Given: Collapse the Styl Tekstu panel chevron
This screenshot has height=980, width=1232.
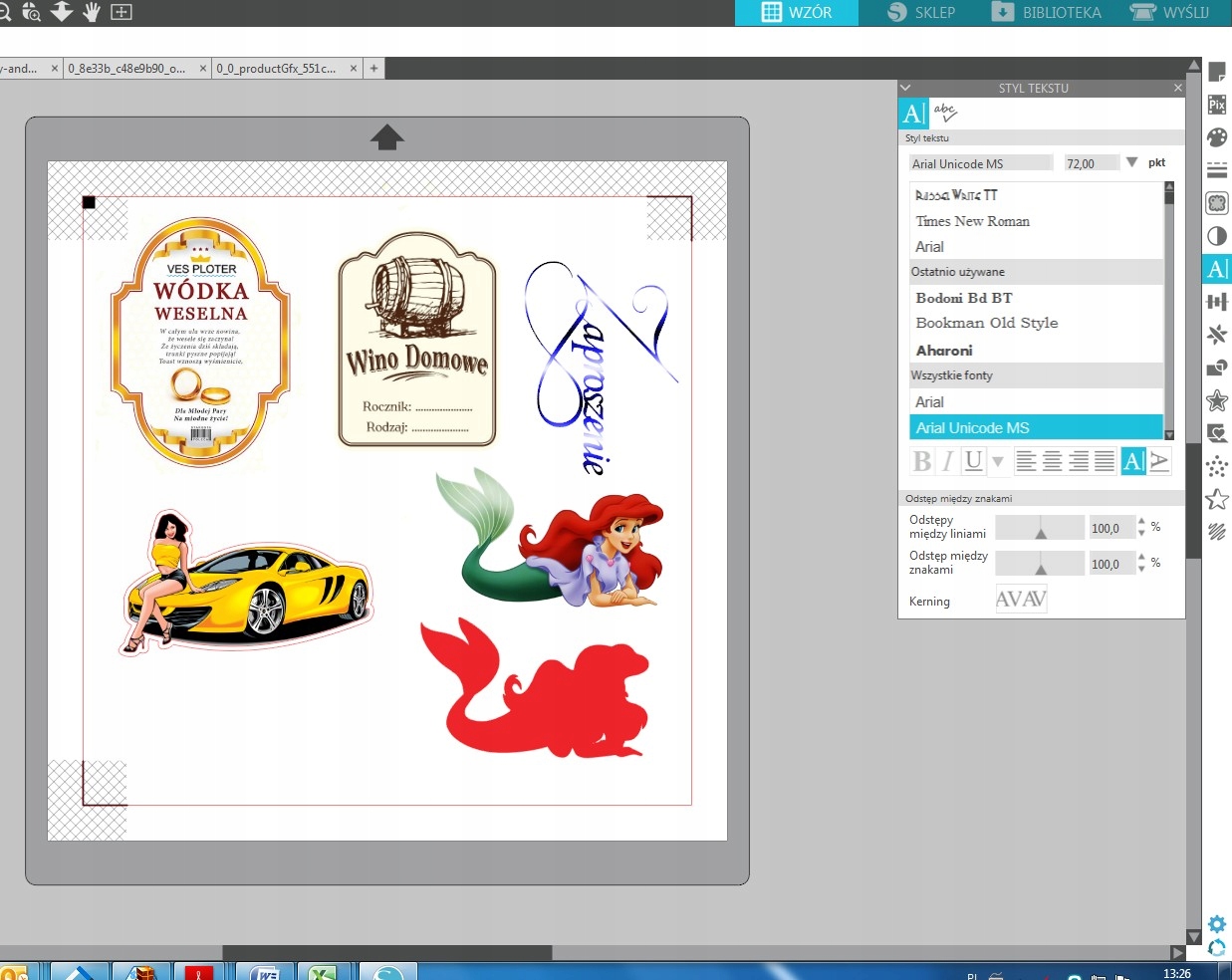Looking at the screenshot, I should pos(905,88).
